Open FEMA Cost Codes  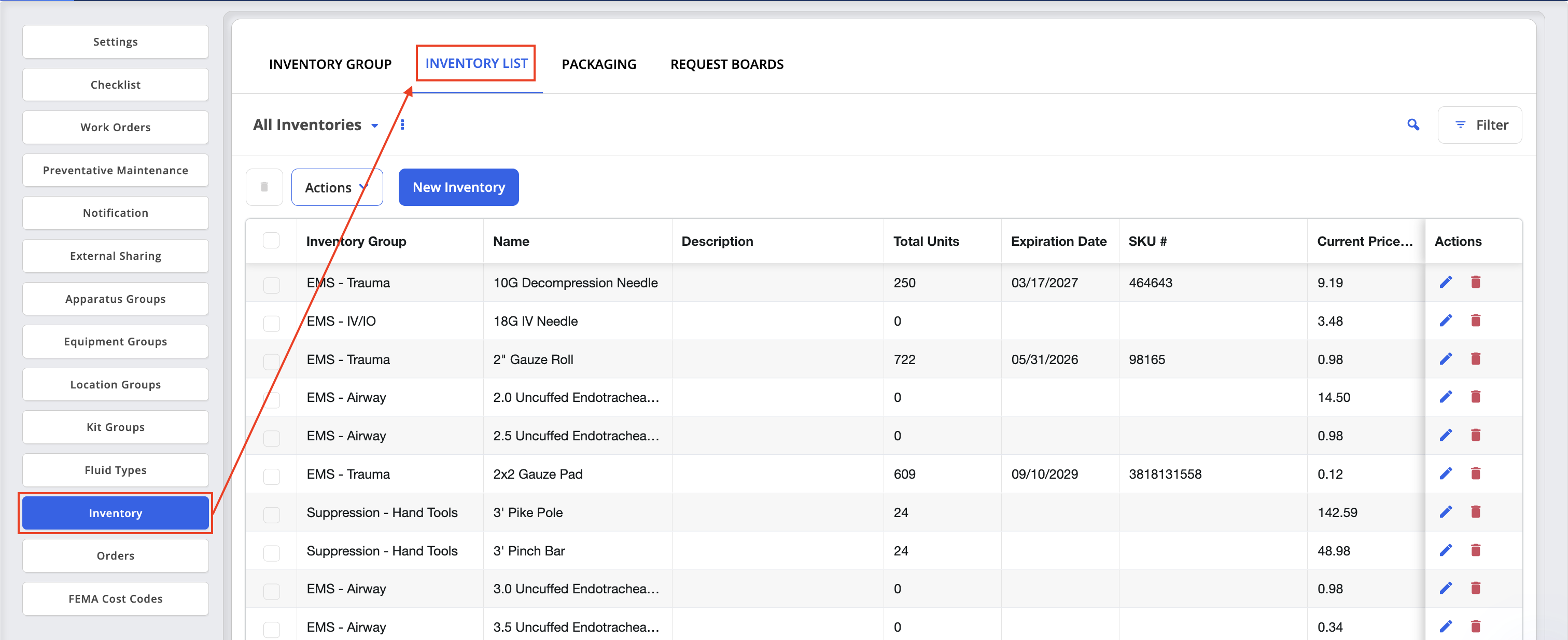116,599
